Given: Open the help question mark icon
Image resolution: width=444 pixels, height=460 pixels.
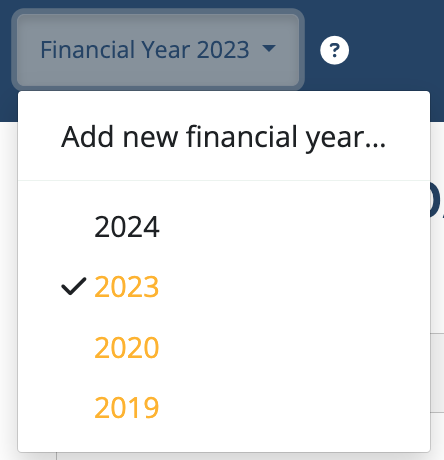Looking at the screenshot, I should tap(334, 50).
